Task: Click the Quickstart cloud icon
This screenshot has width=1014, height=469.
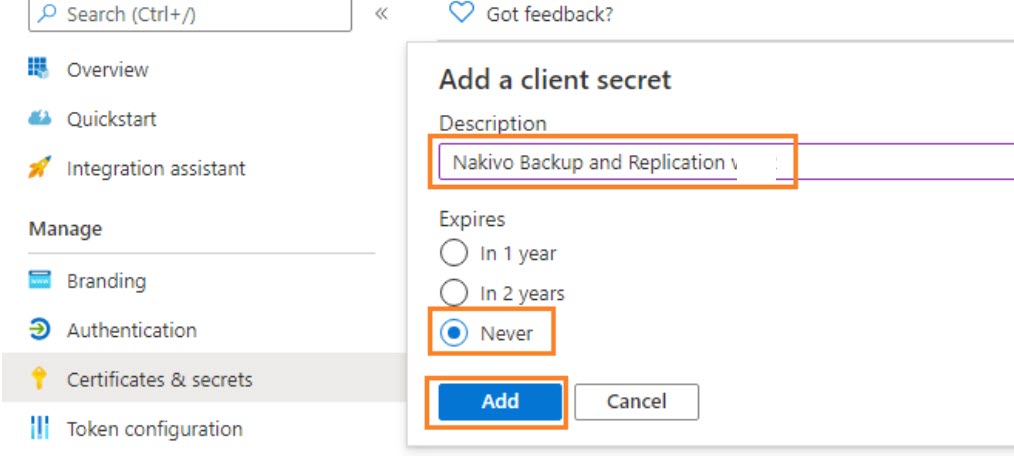Action: tap(39, 119)
